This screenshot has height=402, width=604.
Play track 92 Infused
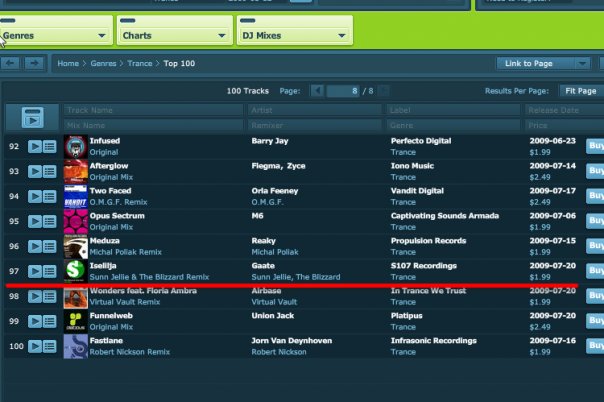point(34,147)
